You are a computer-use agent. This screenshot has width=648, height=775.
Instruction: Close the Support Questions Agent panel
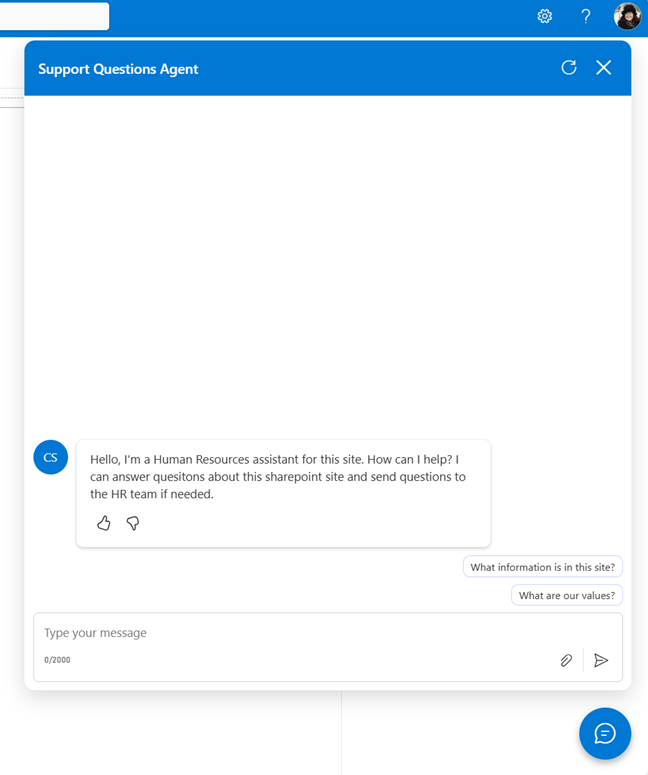coord(603,68)
